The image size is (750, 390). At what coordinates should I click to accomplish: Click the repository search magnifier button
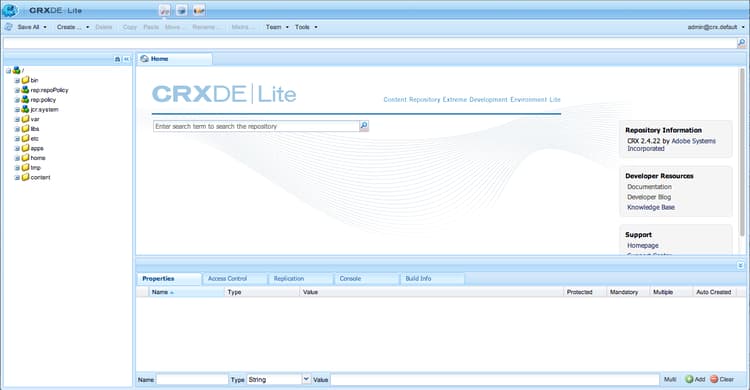click(x=364, y=126)
